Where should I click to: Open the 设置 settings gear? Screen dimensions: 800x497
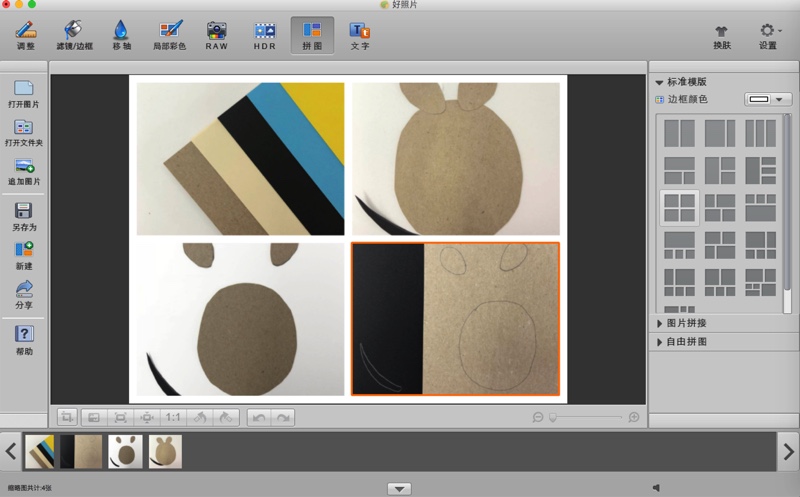coord(767,37)
